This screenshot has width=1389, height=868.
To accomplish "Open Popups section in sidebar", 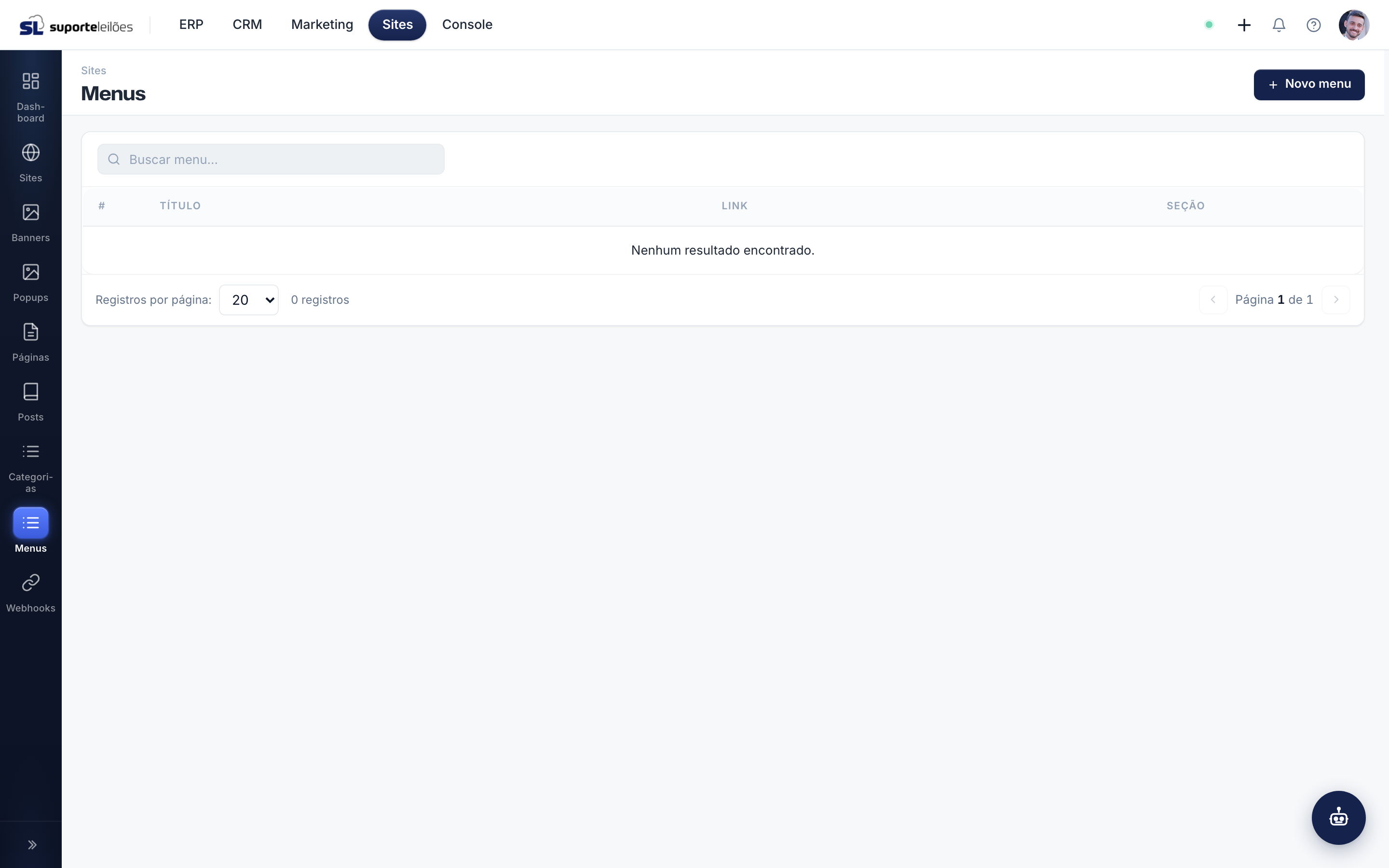I will tap(30, 283).
